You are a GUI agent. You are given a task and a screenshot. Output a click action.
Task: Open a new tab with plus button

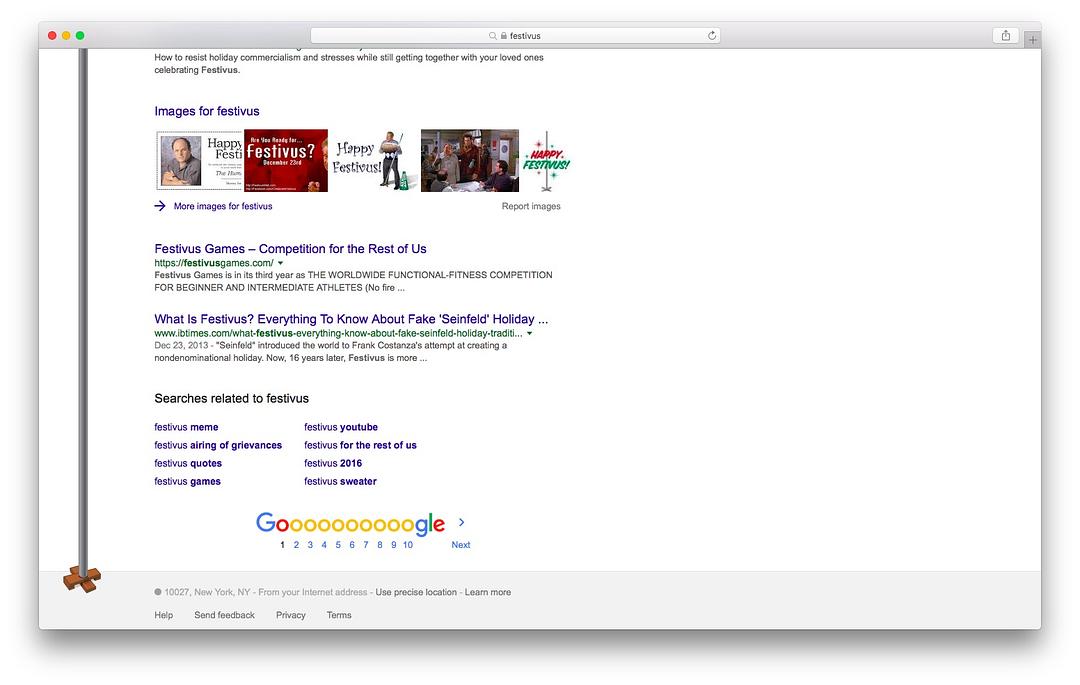1032,40
